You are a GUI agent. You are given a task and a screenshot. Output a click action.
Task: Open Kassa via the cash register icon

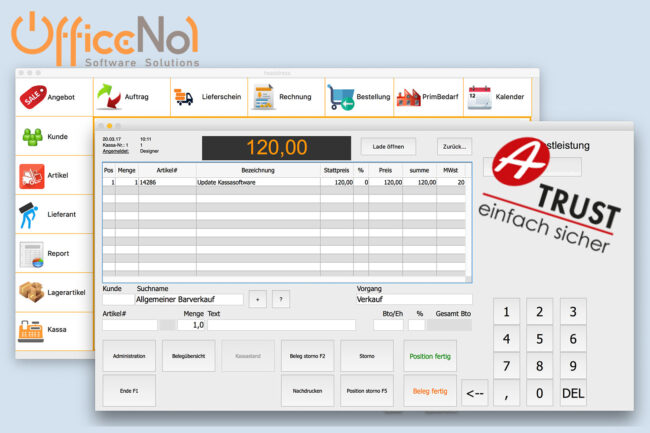coord(32,329)
